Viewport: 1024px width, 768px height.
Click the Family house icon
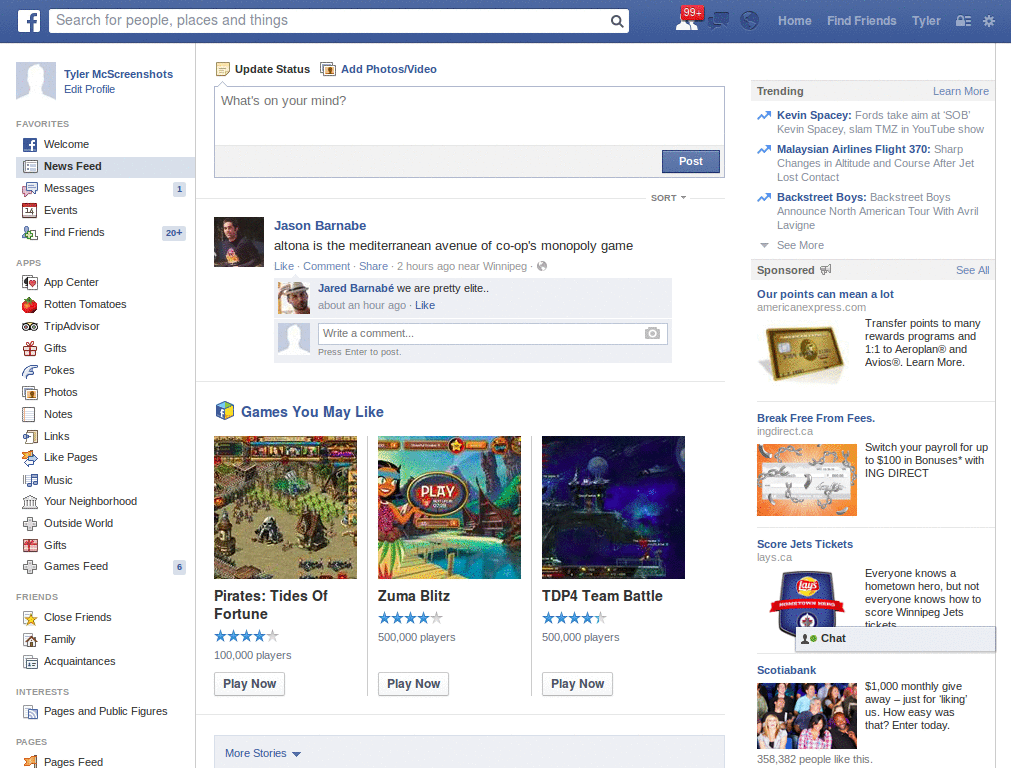pos(30,639)
